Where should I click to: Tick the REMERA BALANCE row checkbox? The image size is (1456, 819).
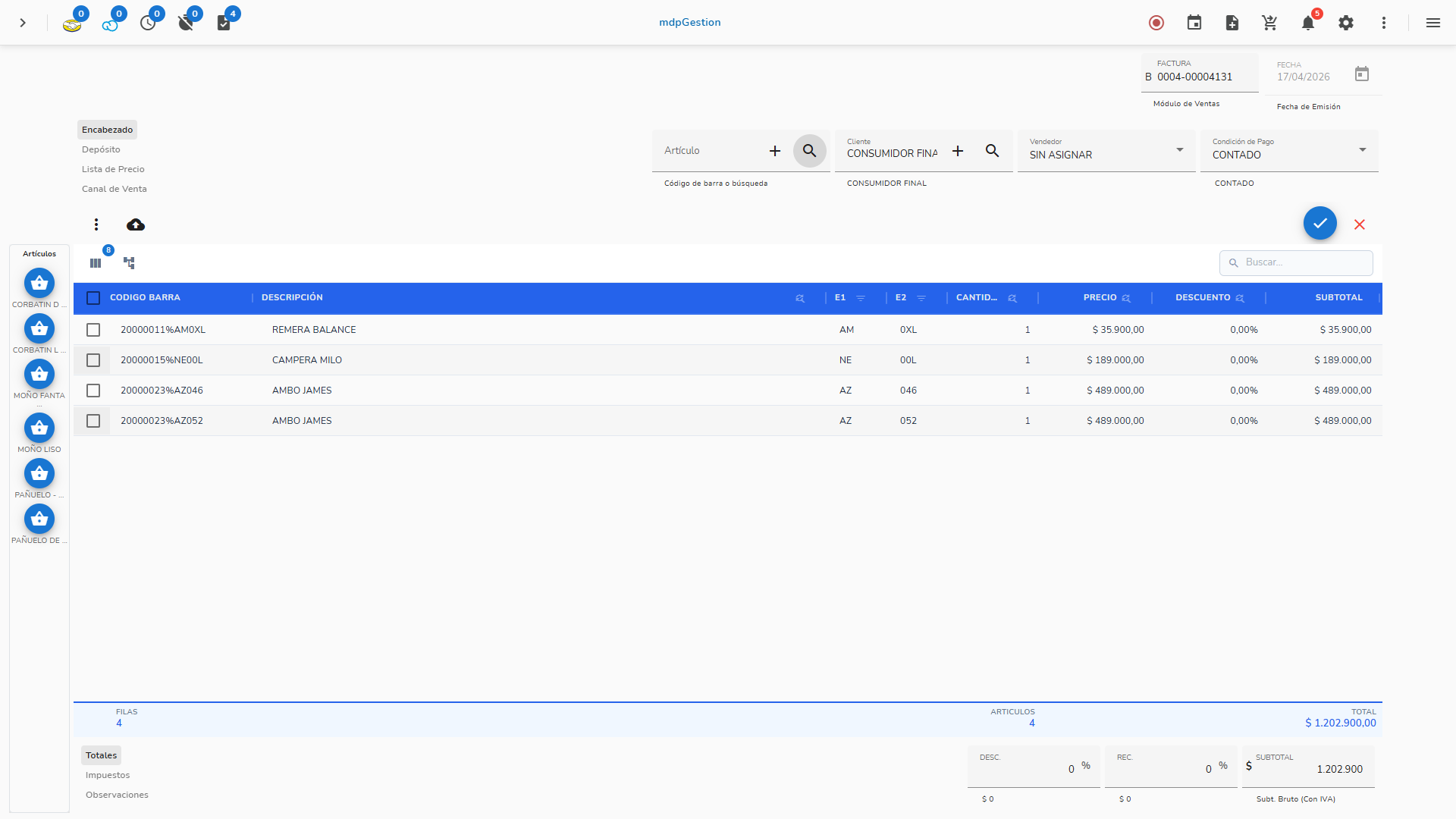[93, 330]
